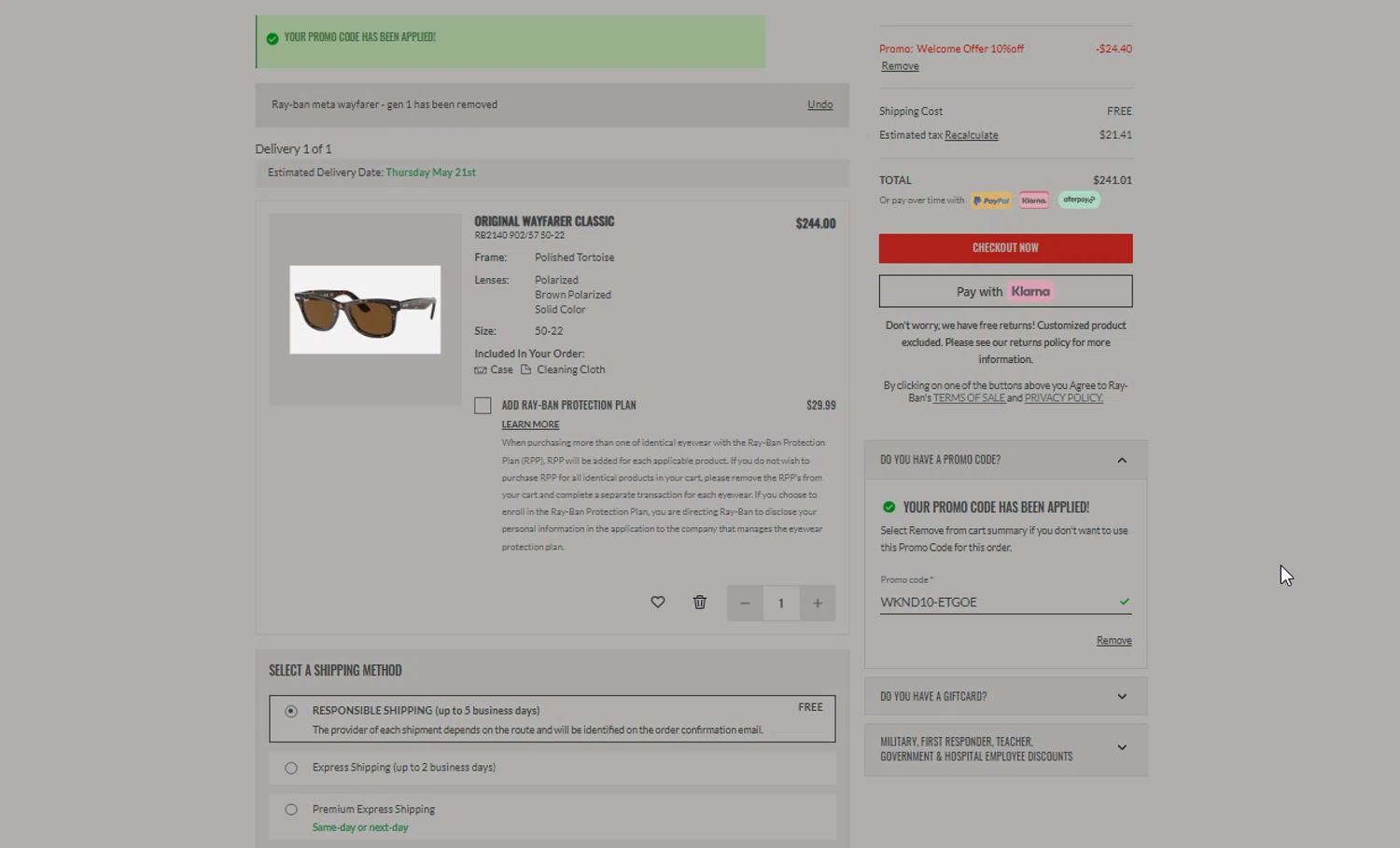1400x848 pixels.
Task: Click the Checkout Now button
Action: pyautogui.click(x=1006, y=248)
